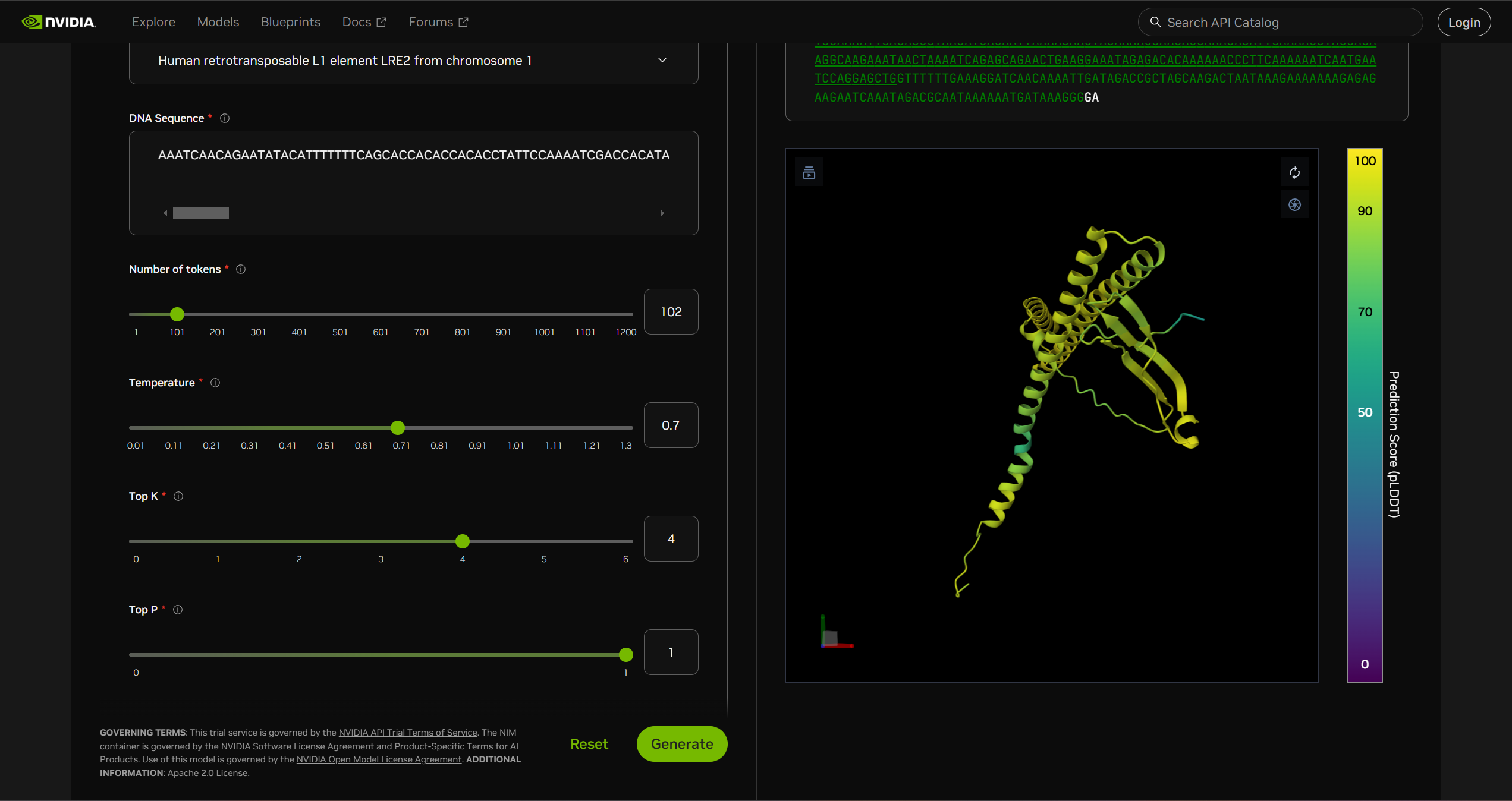Click the Reset button
The image size is (1512, 801).
[589, 744]
